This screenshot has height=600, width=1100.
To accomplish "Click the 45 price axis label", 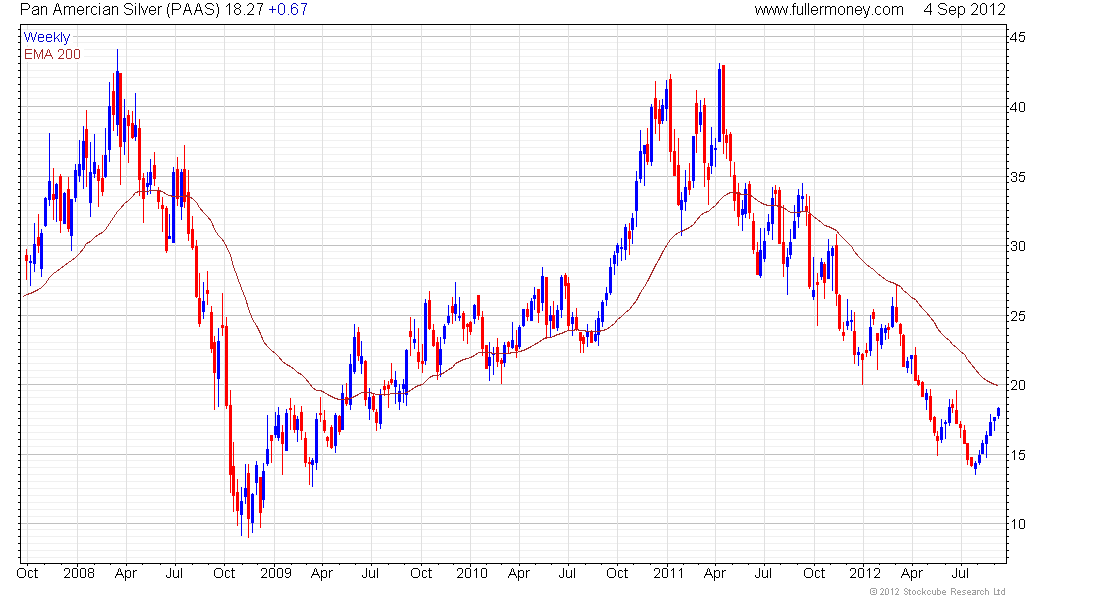I will pyautogui.click(x=1016, y=38).
